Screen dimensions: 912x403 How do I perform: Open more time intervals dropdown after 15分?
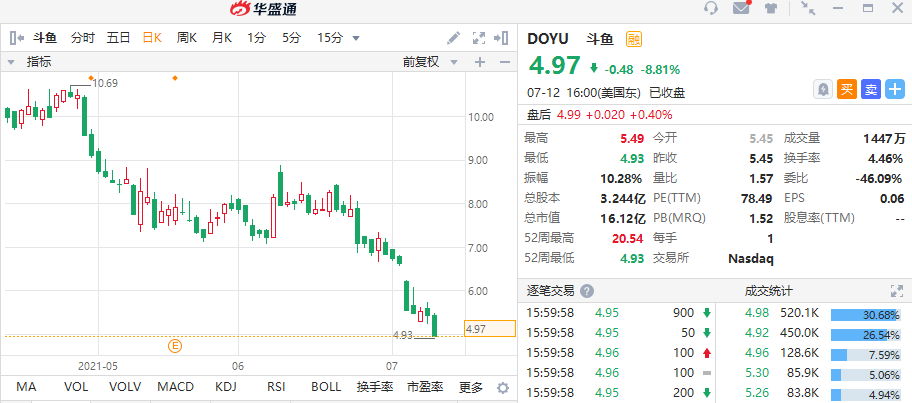tap(356, 39)
